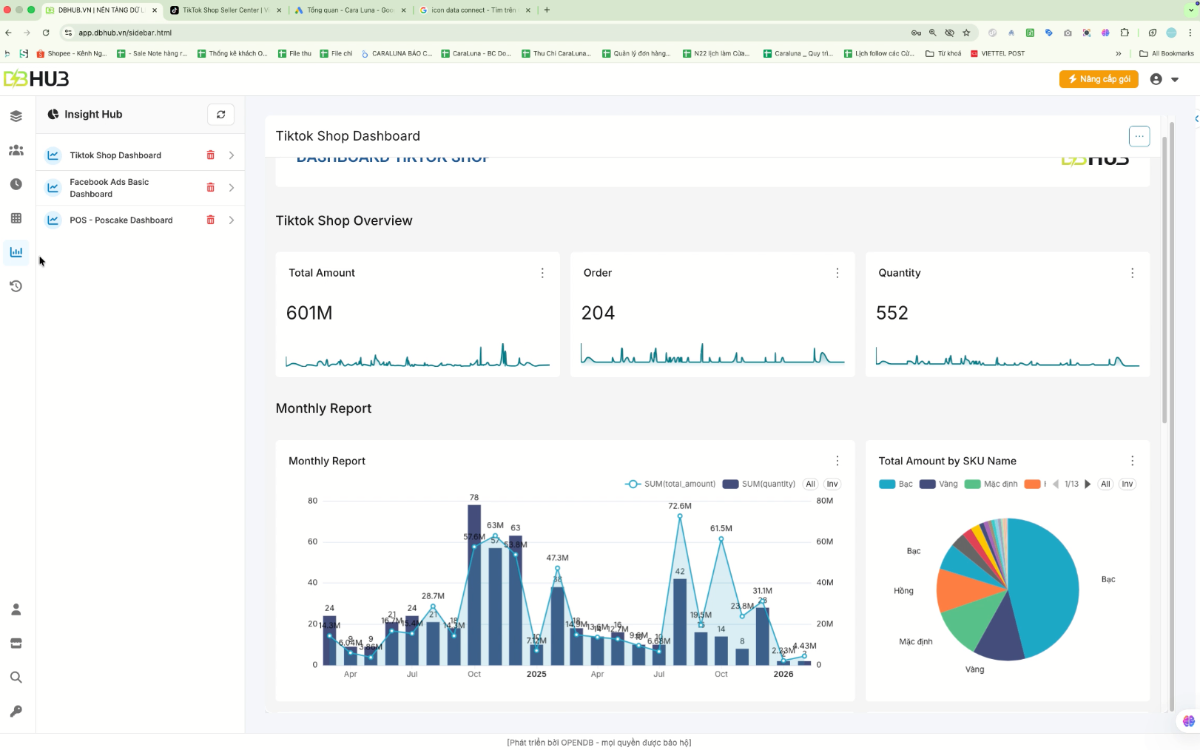Invert selection in SKU pie legend
Screen dimensions: 1200x750
pyautogui.click(x=1127, y=484)
